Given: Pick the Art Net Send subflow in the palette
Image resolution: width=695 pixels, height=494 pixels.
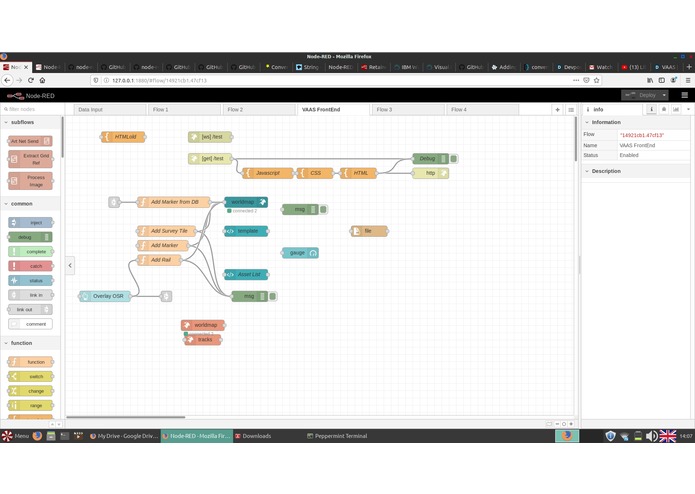Looking at the screenshot, I should click(x=30, y=141).
